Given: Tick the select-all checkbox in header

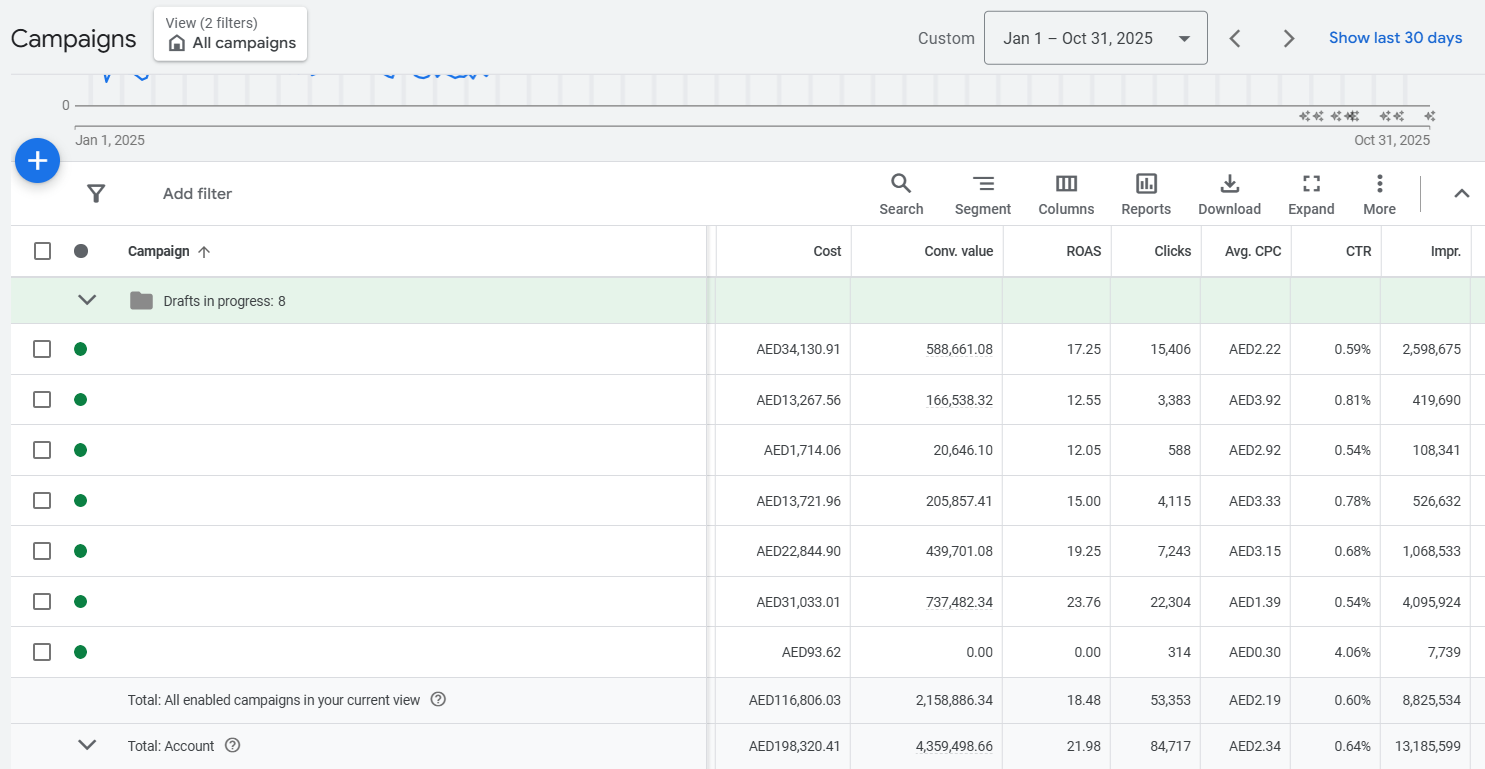Looking at the screenshot, I should 42,251.
